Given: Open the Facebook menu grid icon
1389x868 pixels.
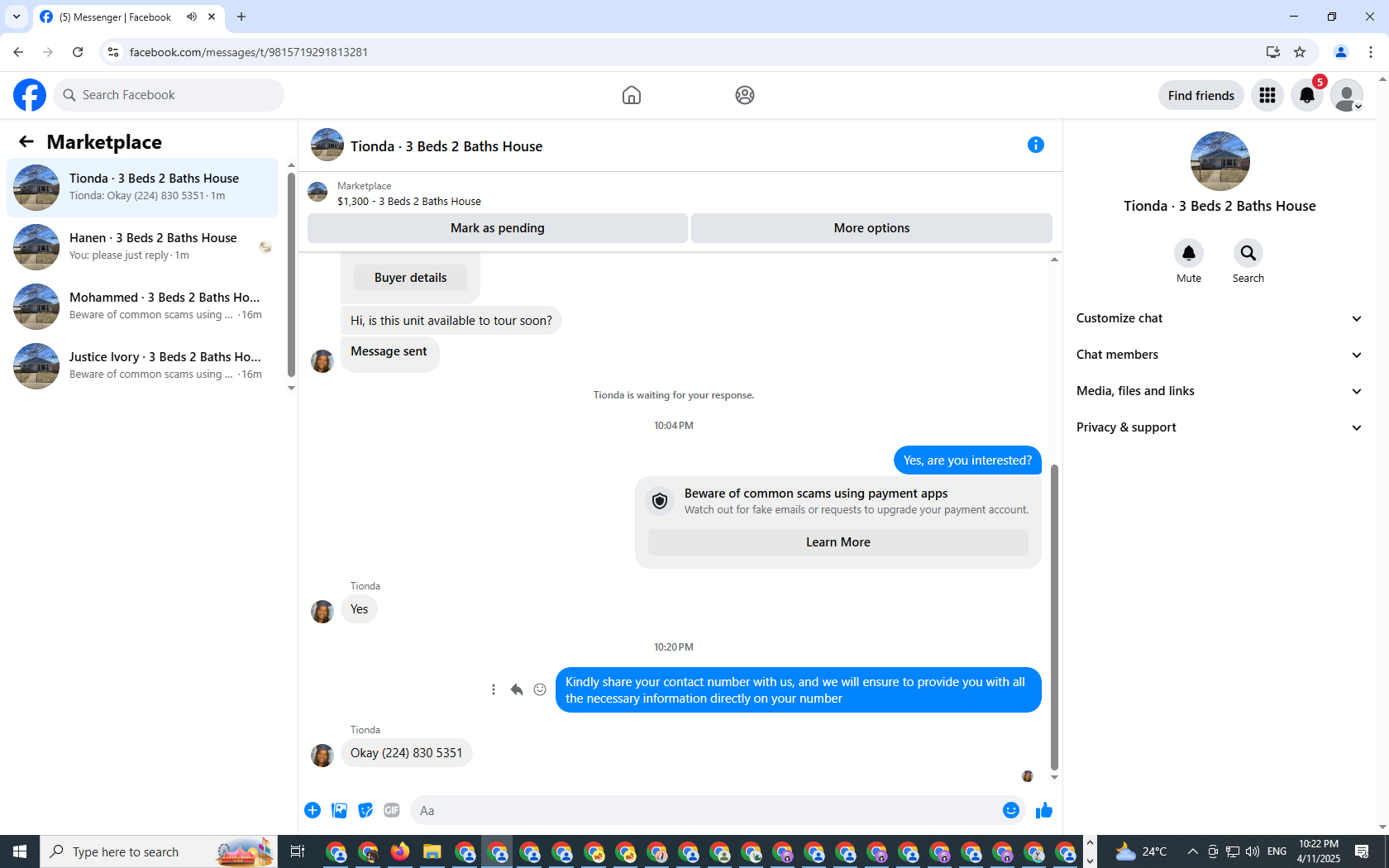Looking at the screenshot, I should pyautogui.click(x=1267, y=95).
